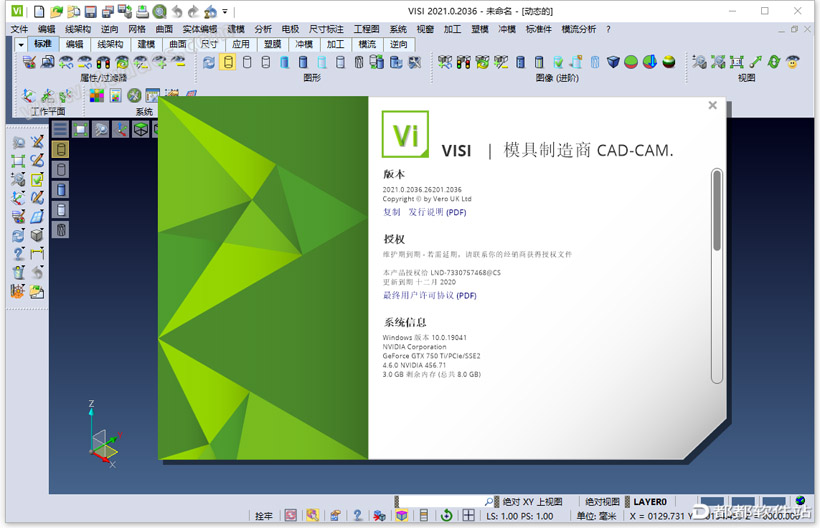Click the status bar help question mark icon
Screen dimensions: 820x528
(358, 516)
